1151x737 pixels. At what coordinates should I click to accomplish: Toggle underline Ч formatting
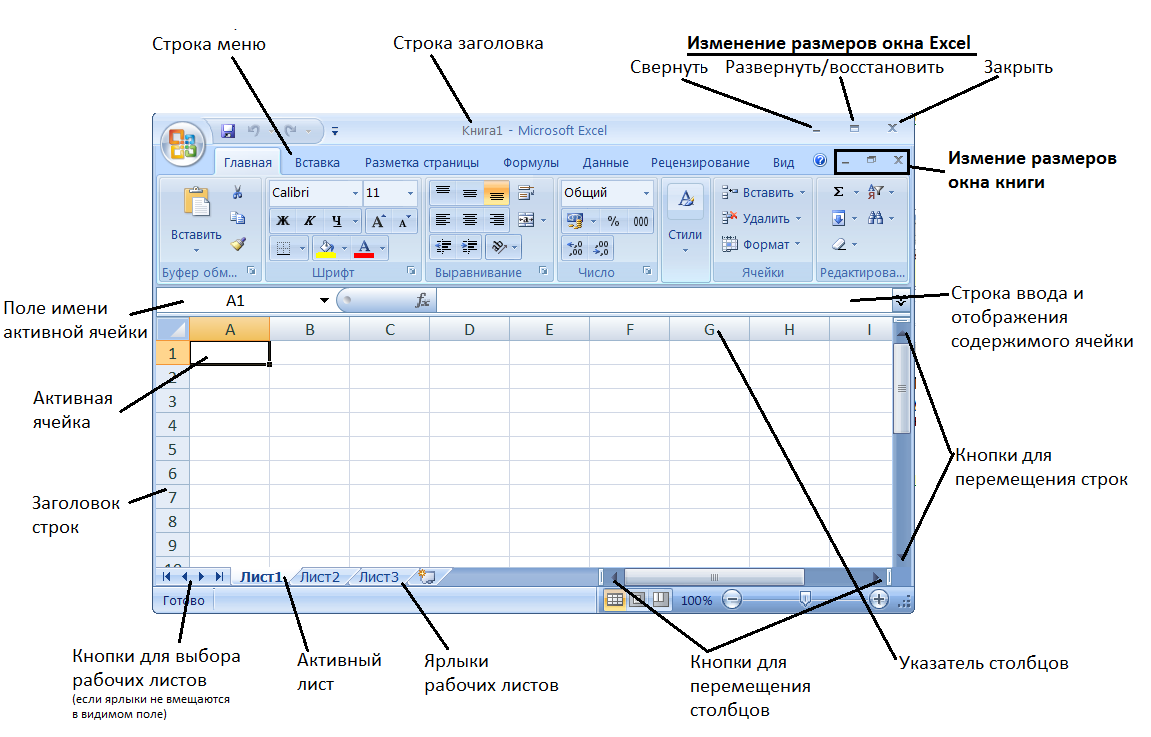pyautogui.click(x=336, y=220)
